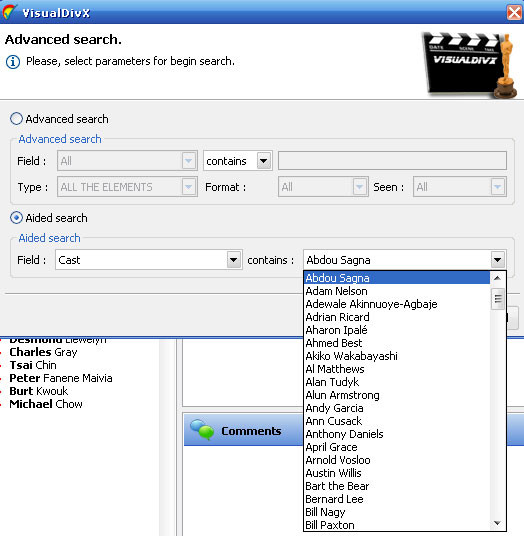Choose Alun Armstrong in the list
This screenshot has height=536, width=524.
[x=397, y=395]
